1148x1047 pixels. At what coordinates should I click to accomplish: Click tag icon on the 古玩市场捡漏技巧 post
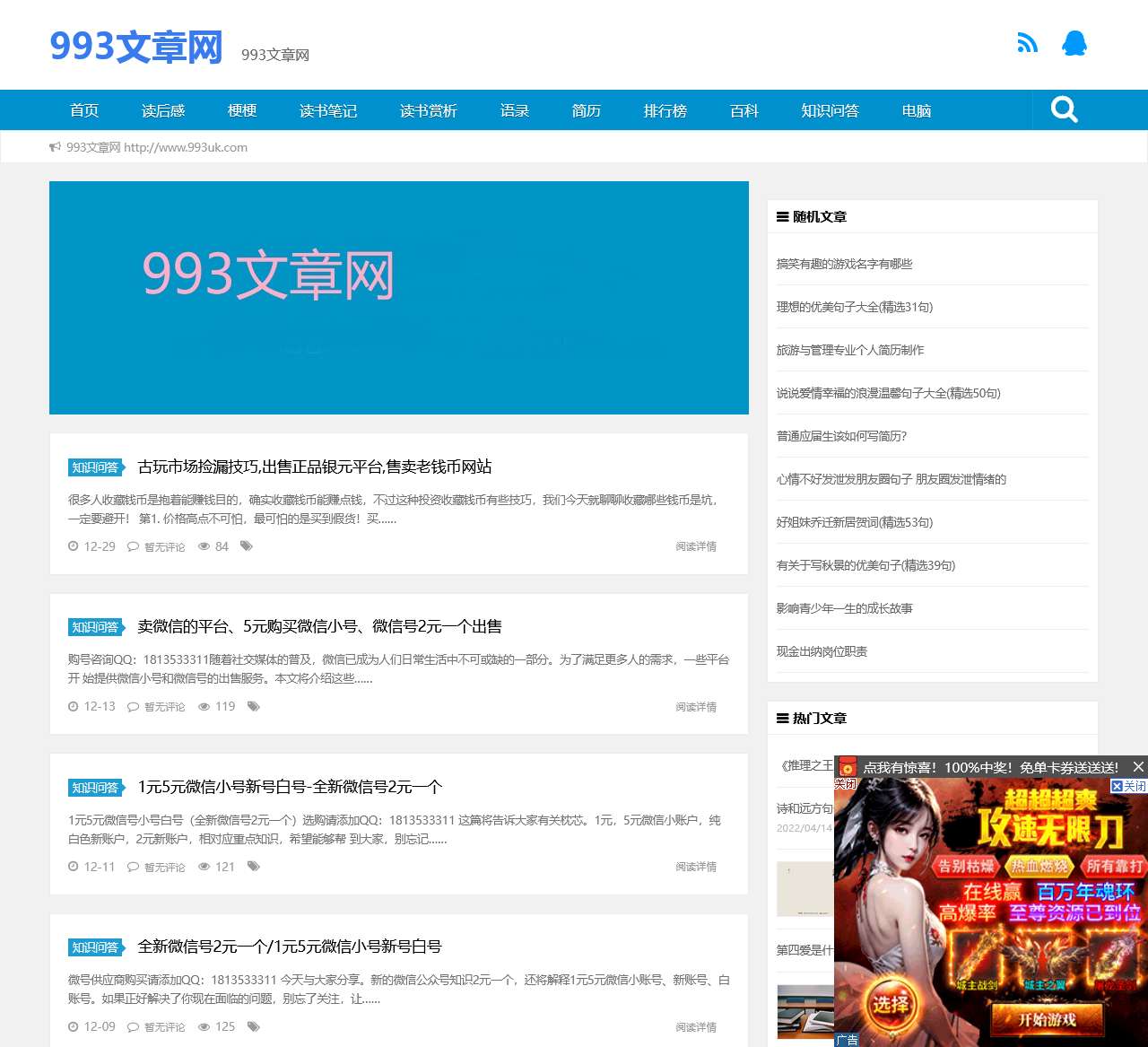coord(247,545)
